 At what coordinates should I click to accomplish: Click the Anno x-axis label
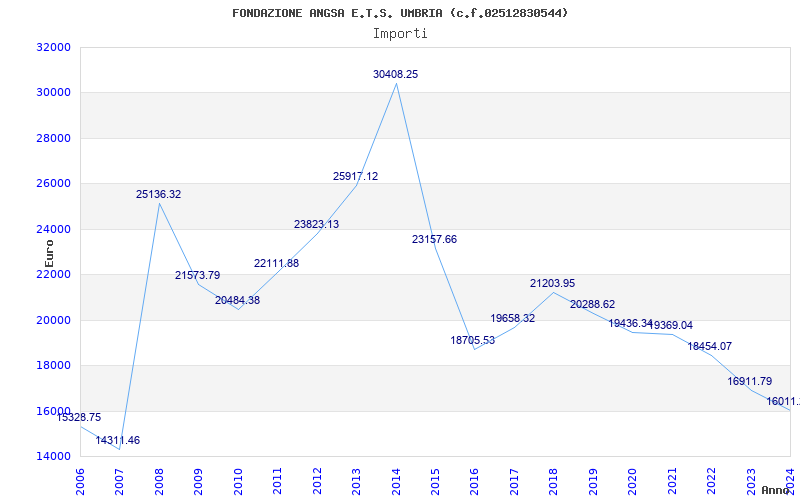pos(776,490)
